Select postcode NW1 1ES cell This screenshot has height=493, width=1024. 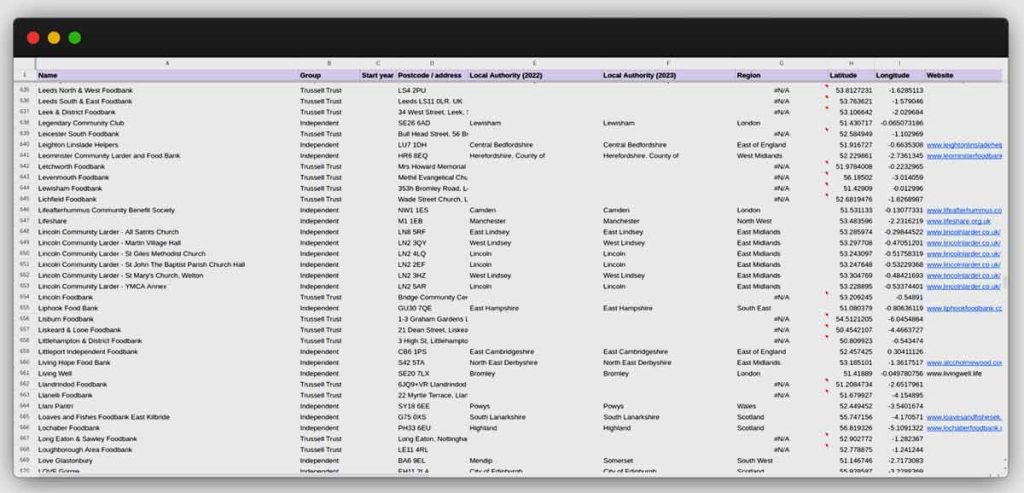tap(432, 210)
